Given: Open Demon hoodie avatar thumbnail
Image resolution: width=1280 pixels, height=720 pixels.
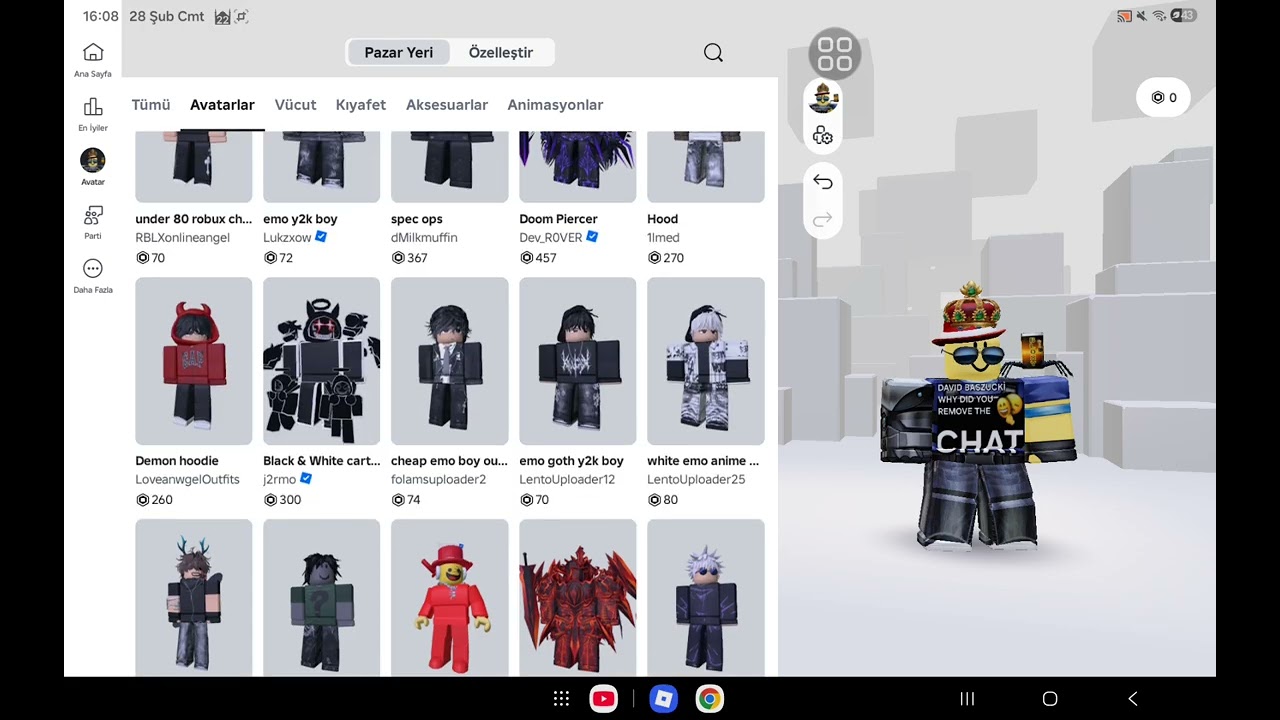Looking at the screenshot, I should (194, 361).
